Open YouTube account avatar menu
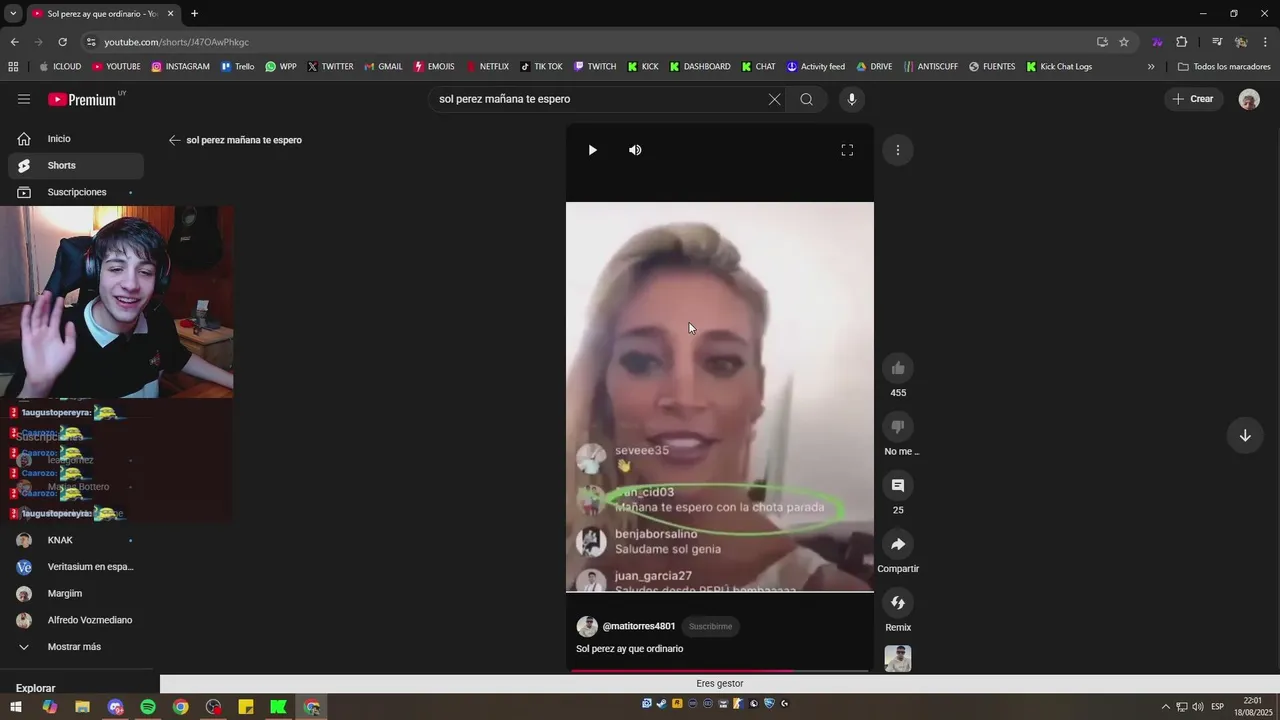 1249,99
